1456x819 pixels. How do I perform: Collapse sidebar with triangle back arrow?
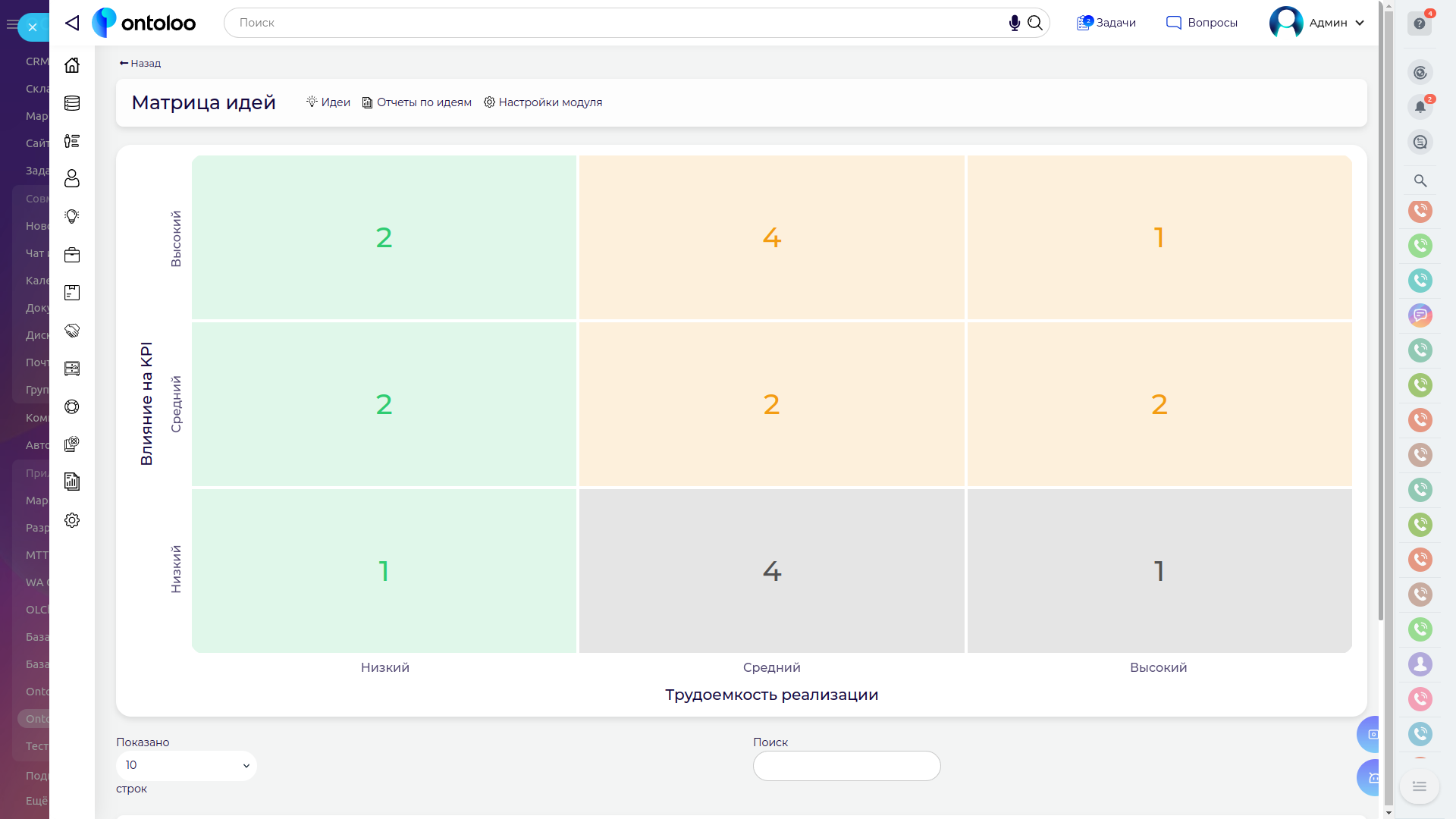[x=72, y=23]
